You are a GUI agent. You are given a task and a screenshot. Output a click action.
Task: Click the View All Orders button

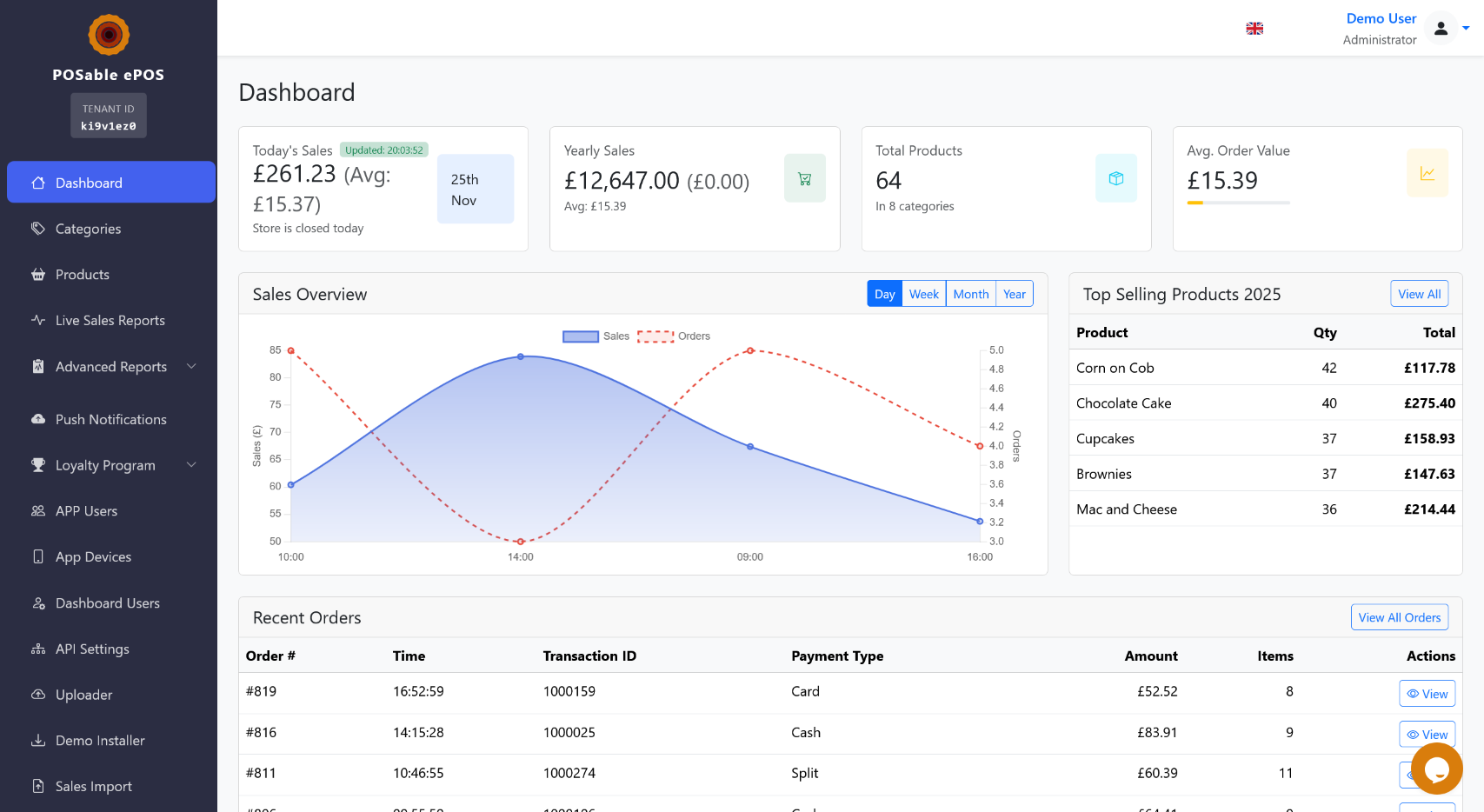[1399, 617]
